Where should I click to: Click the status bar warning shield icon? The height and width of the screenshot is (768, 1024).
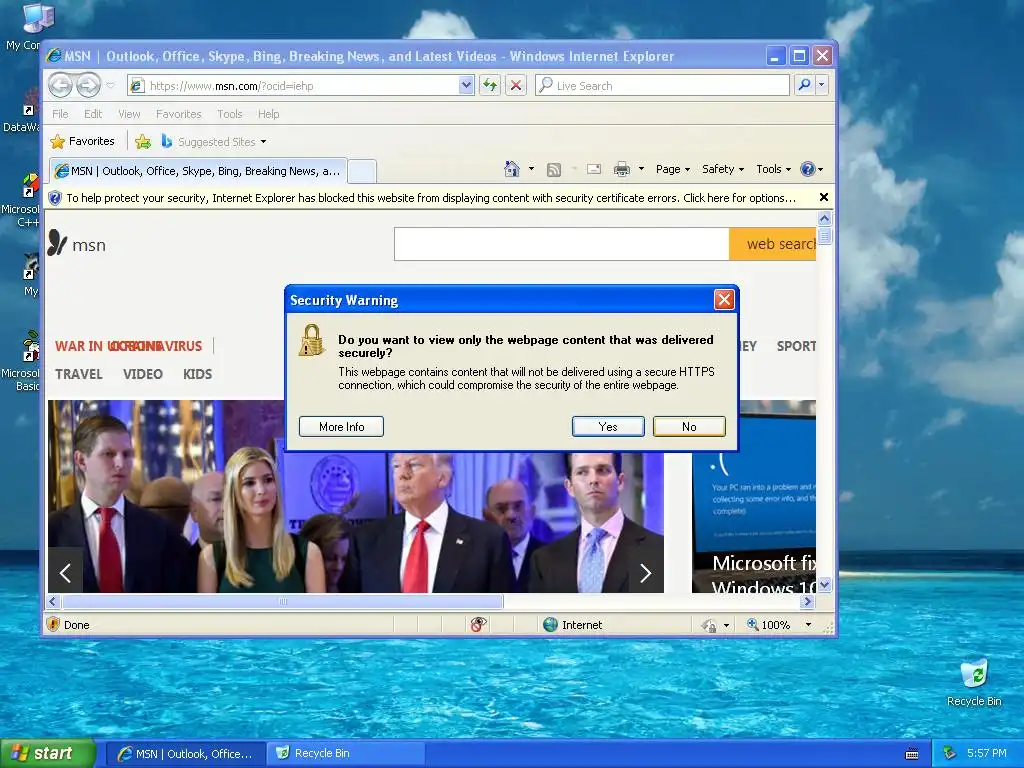54,624
